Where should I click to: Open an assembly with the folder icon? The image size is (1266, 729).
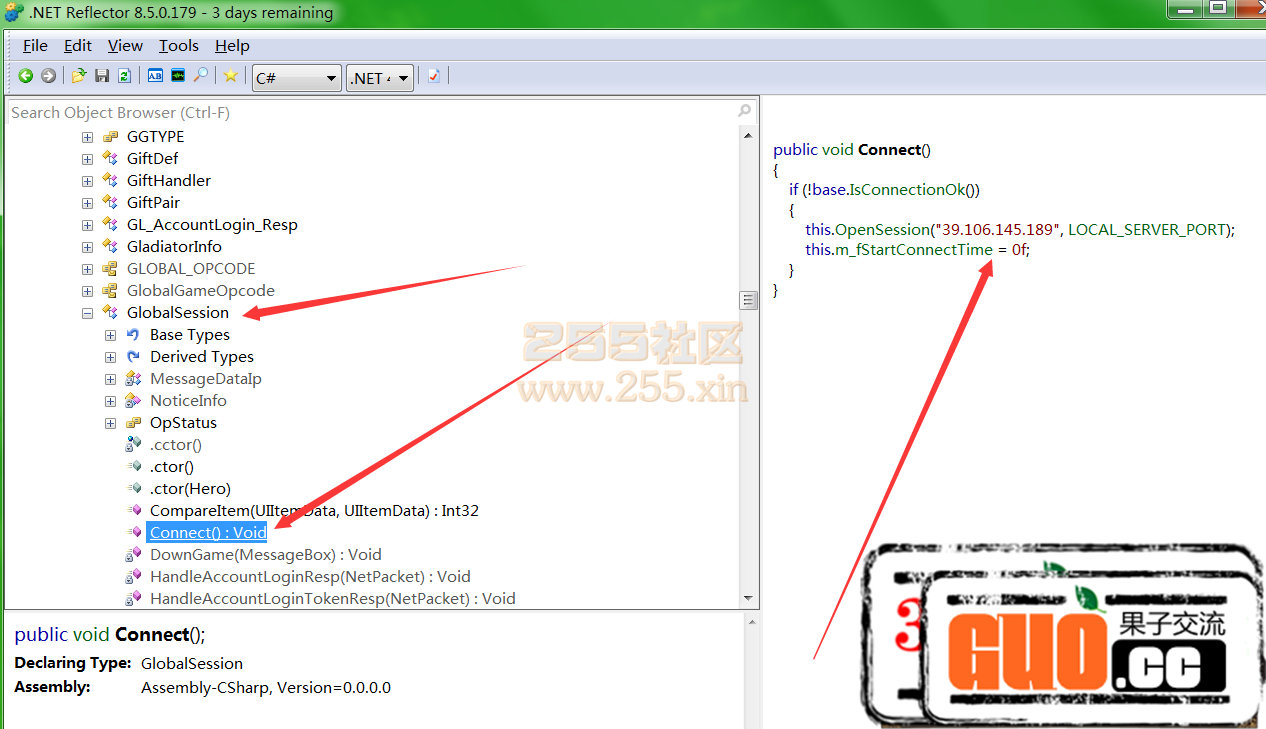tap(79, 76)
